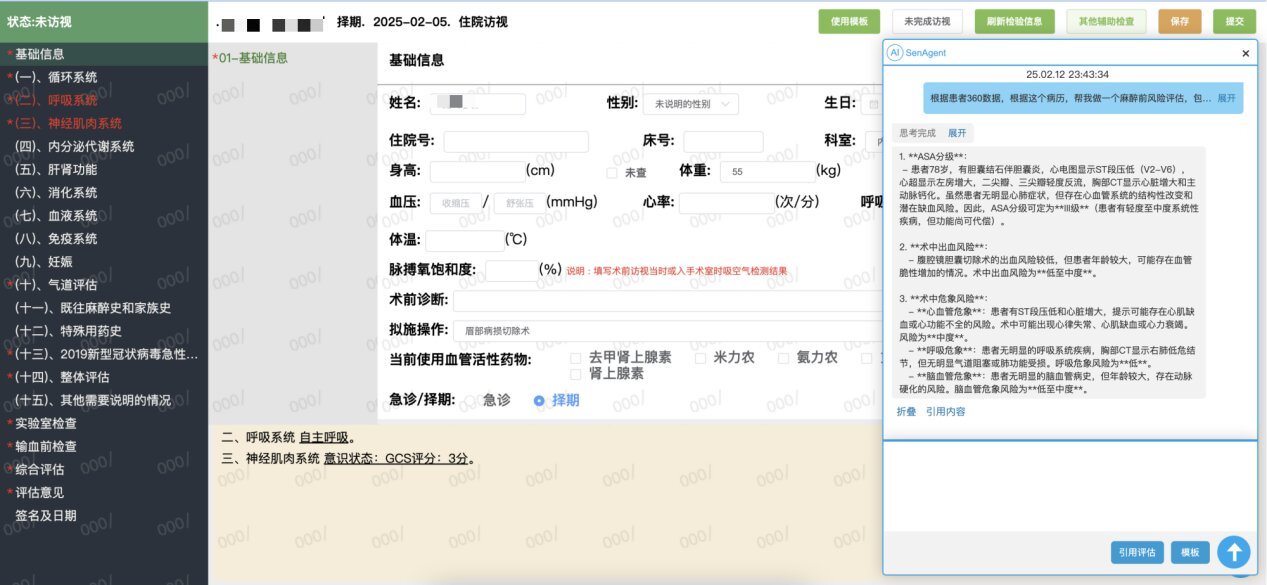Click 引用内容 link under AI response
This screenshot has width=1267, height=585.
point(945,411)
